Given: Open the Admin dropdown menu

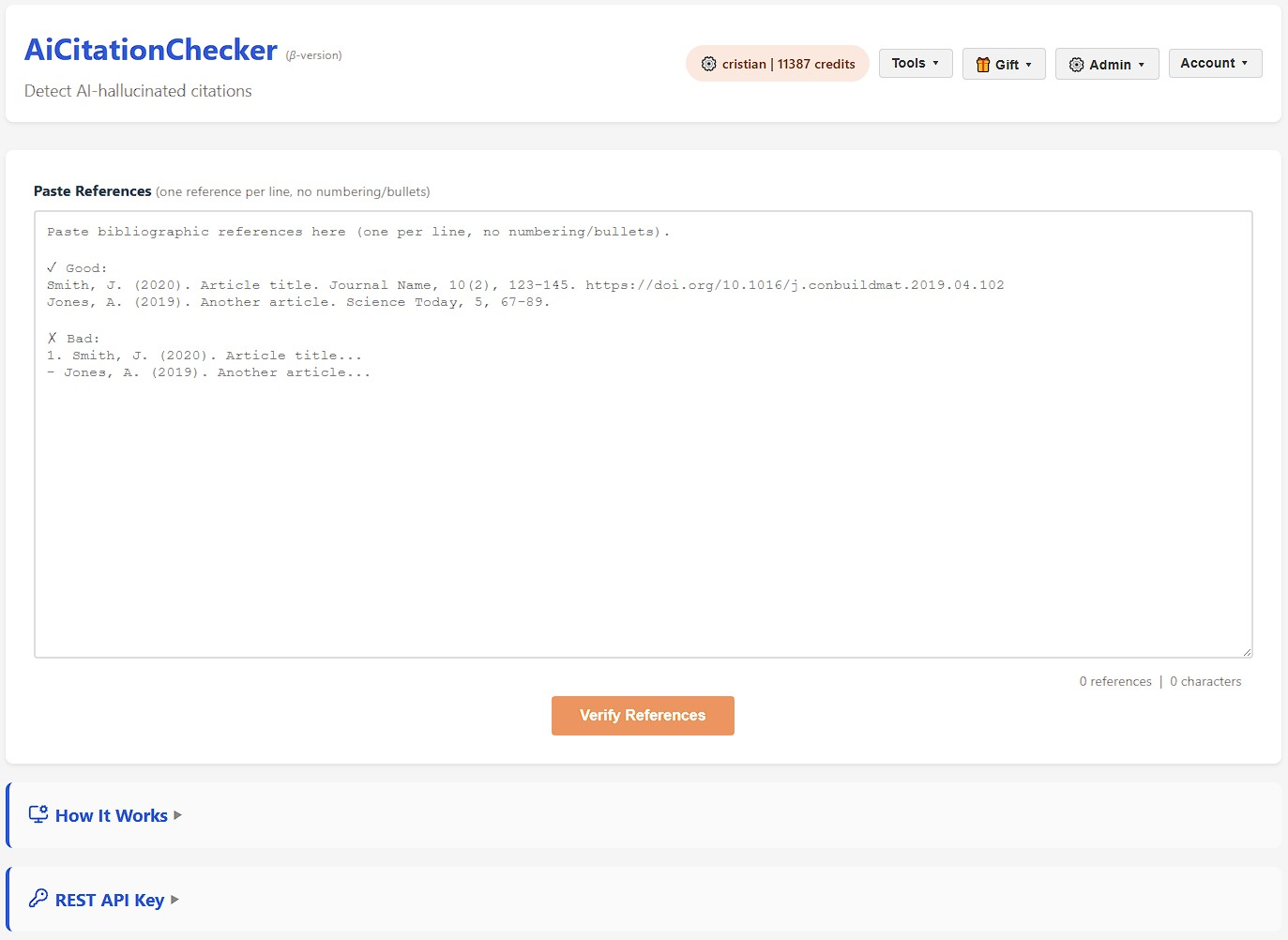Looking at the screenshot, I should tap(1107, 64).
